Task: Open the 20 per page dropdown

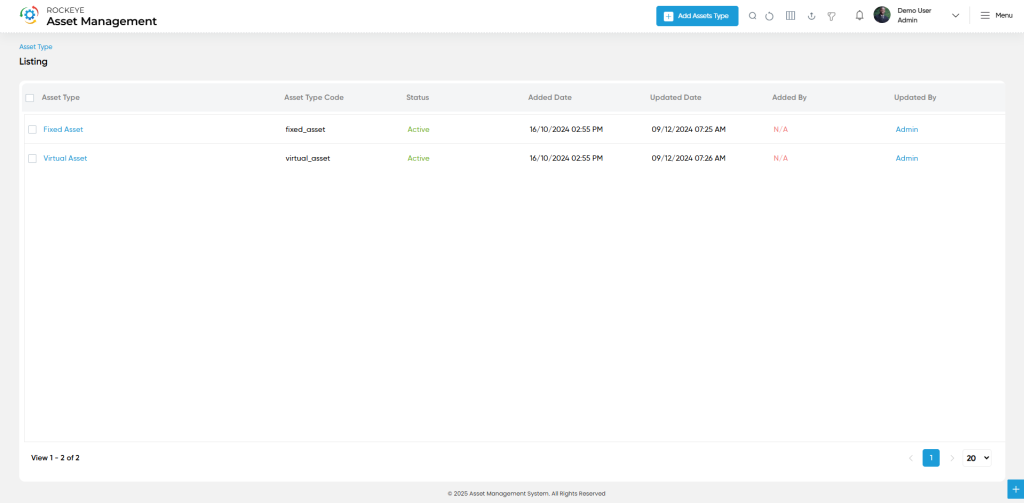Action: point(978,458)
